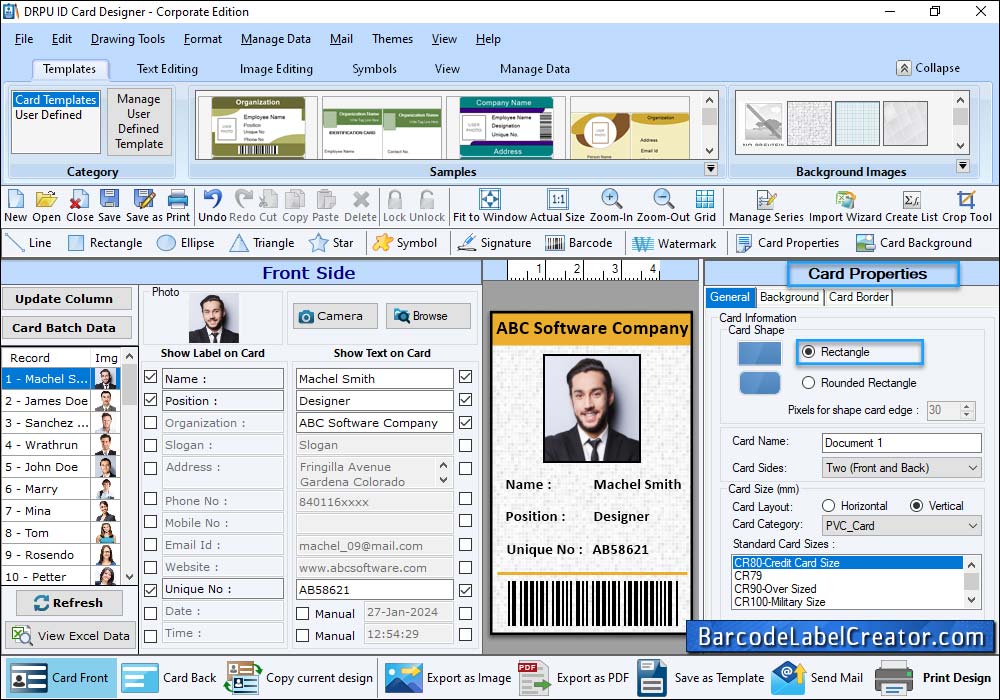Expand the Background Images gallery arrow

963,166
